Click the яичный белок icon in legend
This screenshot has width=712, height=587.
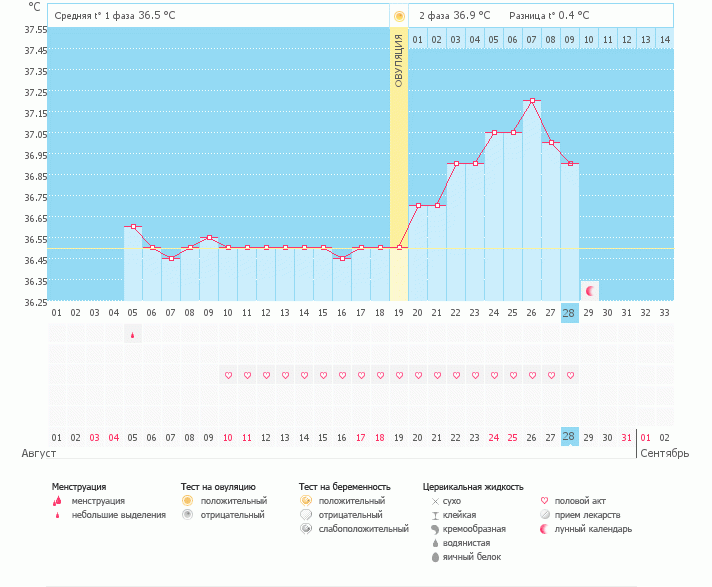(434, 556)
